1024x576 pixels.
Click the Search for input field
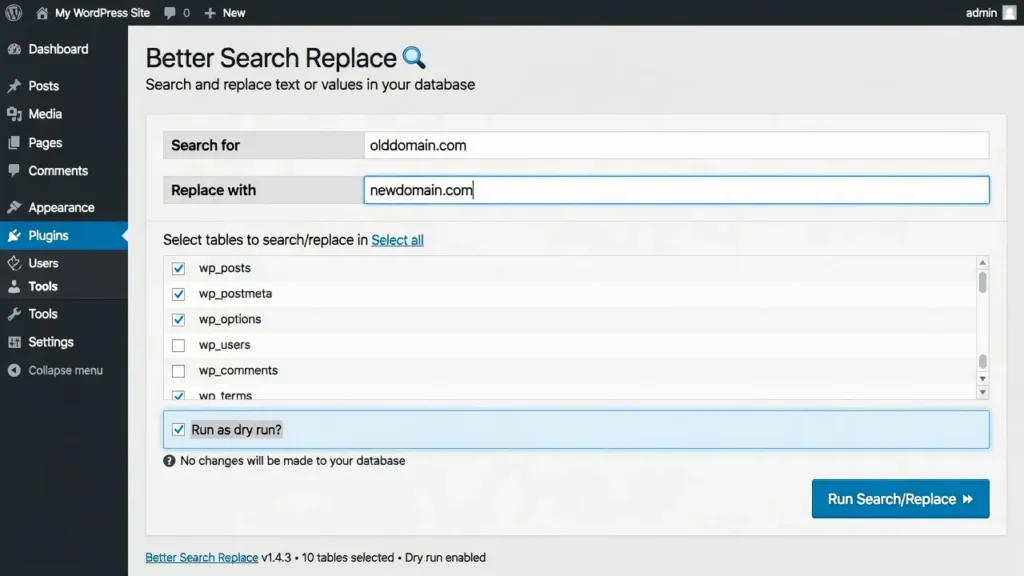(x=677, y=145)
